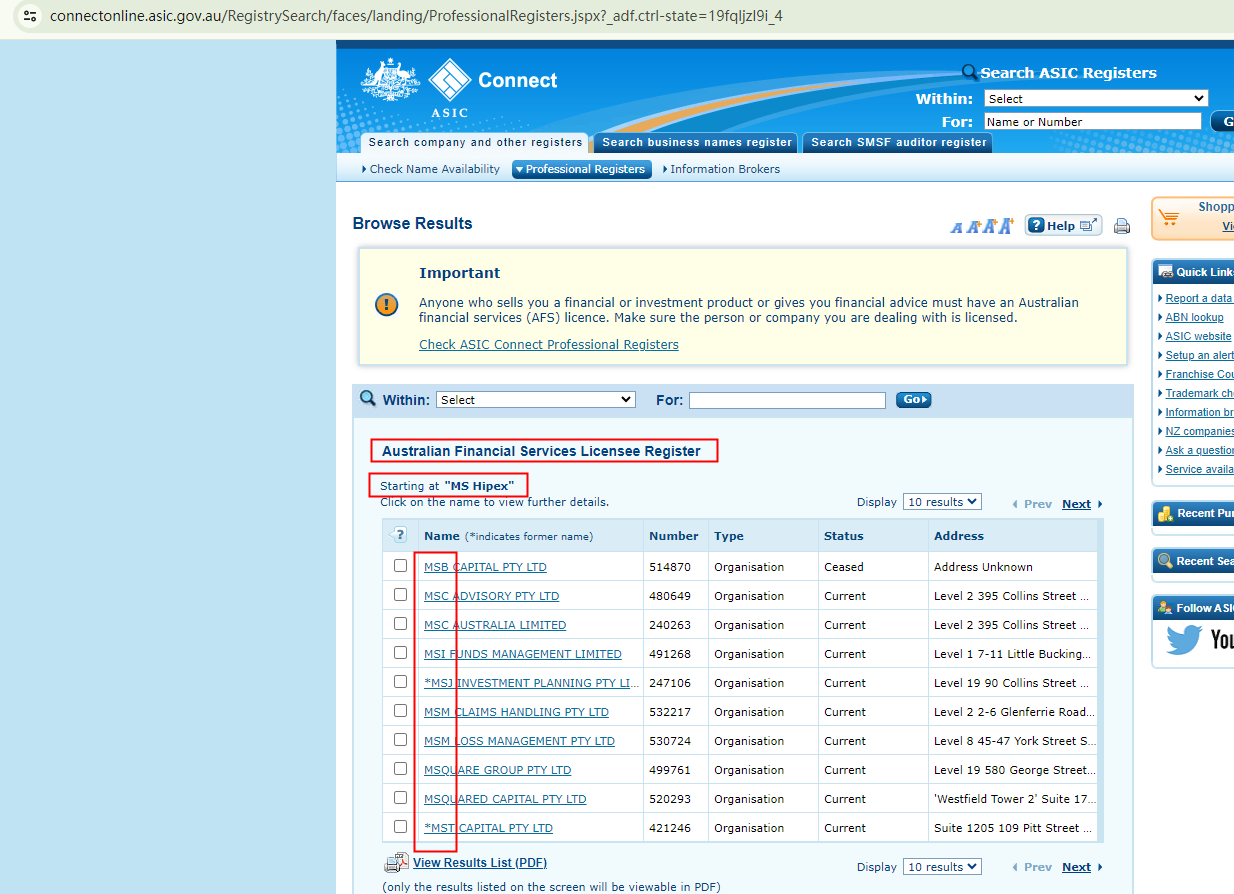Tick the checkbox for MST CAPITAL PTY LTD

[x=400, y=826]
